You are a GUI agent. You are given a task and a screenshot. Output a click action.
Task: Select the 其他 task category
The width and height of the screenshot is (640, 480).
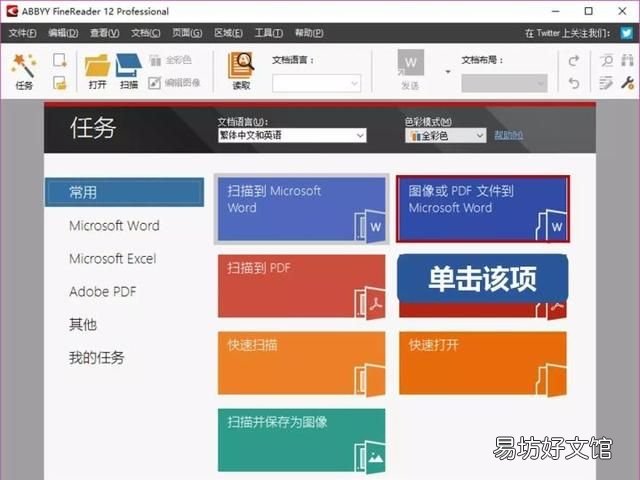pyautogui.click(x=83, y=325)
